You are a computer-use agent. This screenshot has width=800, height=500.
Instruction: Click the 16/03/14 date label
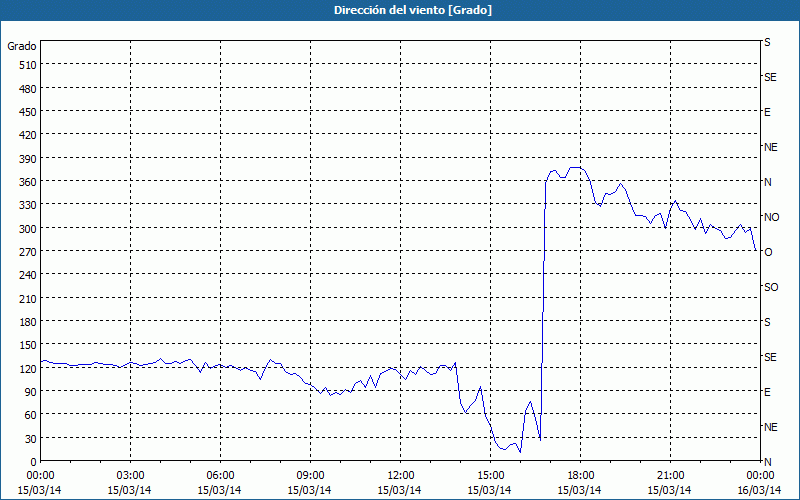pos(760,490)
